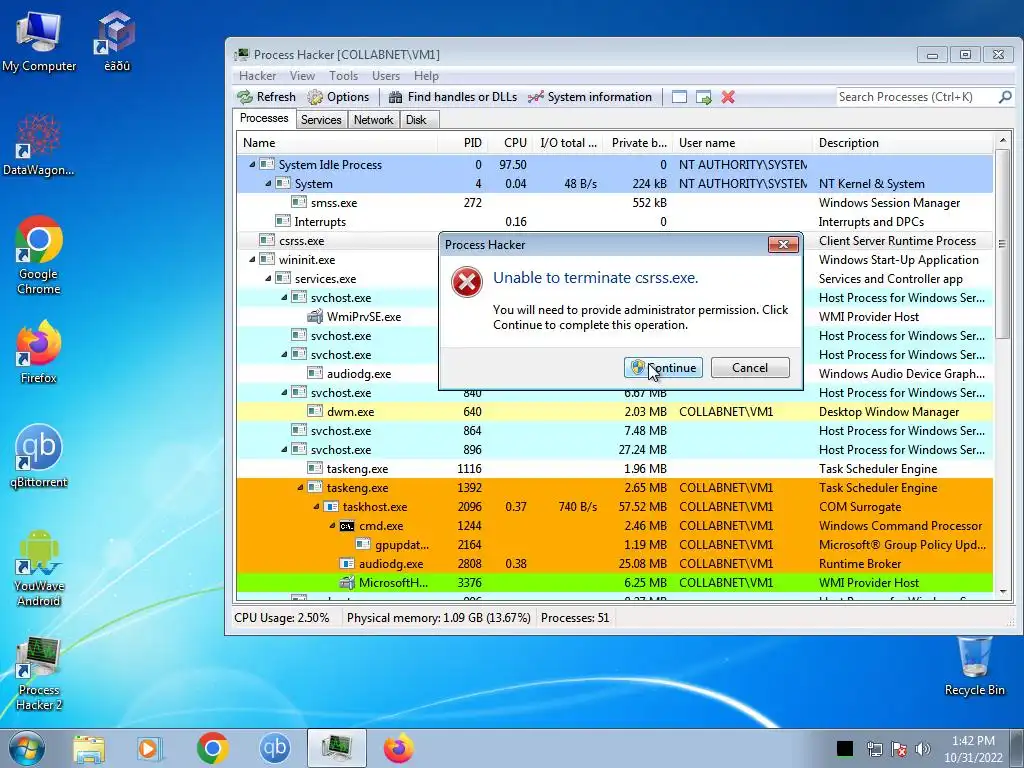Select taskeng.exe with PID 1116
The height and width of the screenshot is (768, 1024).
[615, 468]
